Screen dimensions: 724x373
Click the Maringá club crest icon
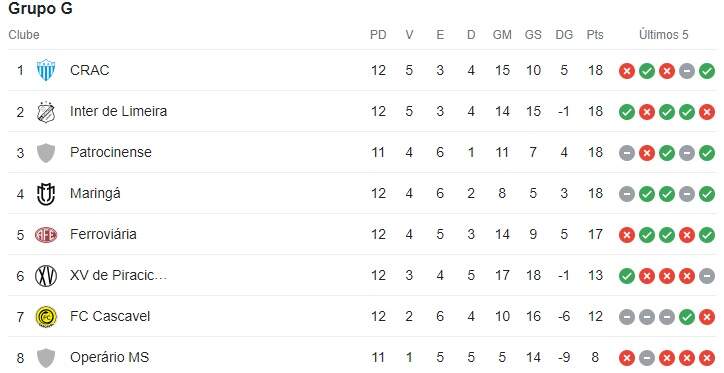[x=46, y=194]
